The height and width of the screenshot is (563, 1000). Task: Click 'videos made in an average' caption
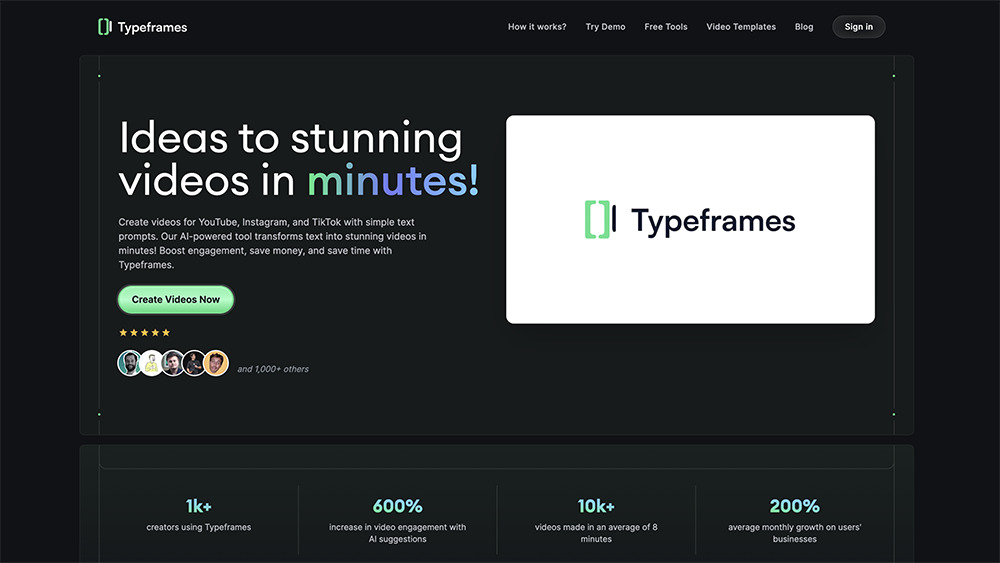(596, 533)
